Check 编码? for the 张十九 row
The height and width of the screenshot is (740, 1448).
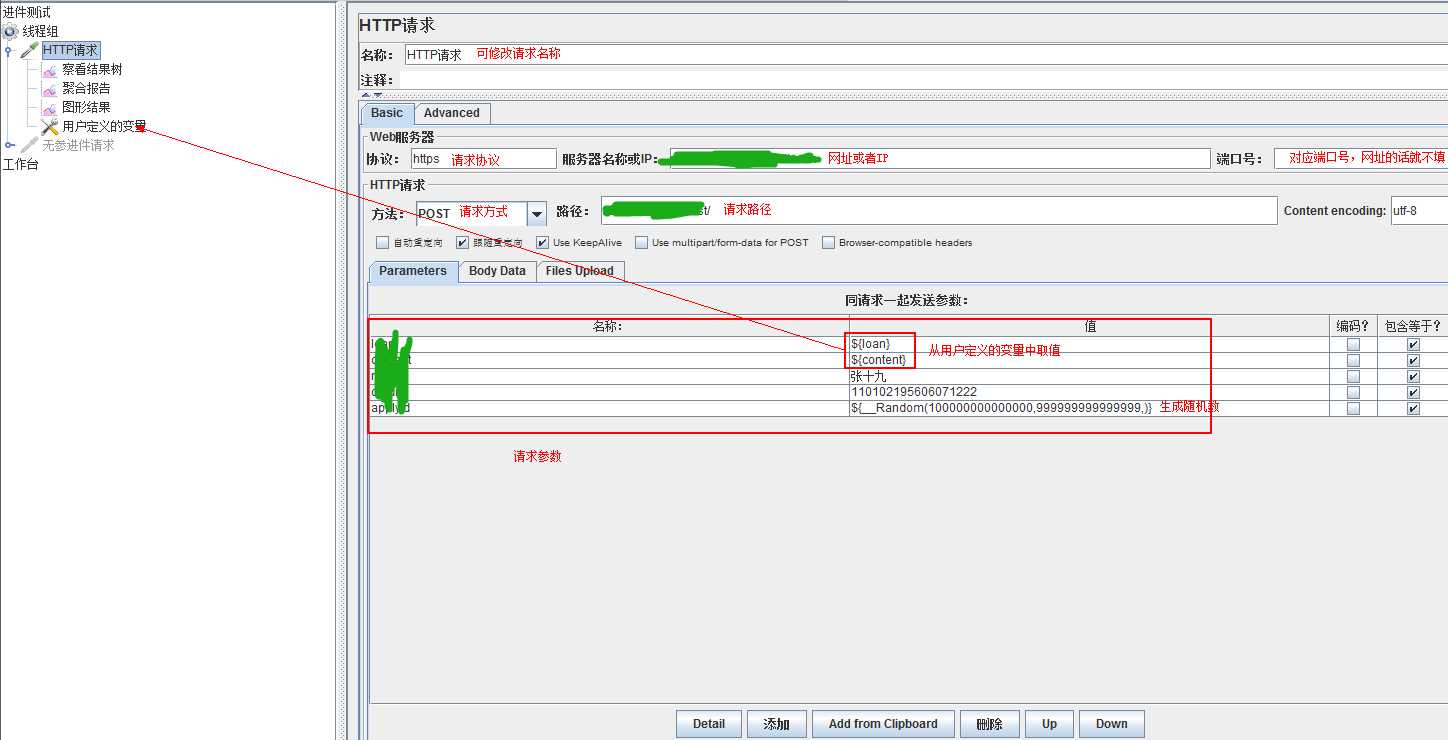tap(1353, 376)
